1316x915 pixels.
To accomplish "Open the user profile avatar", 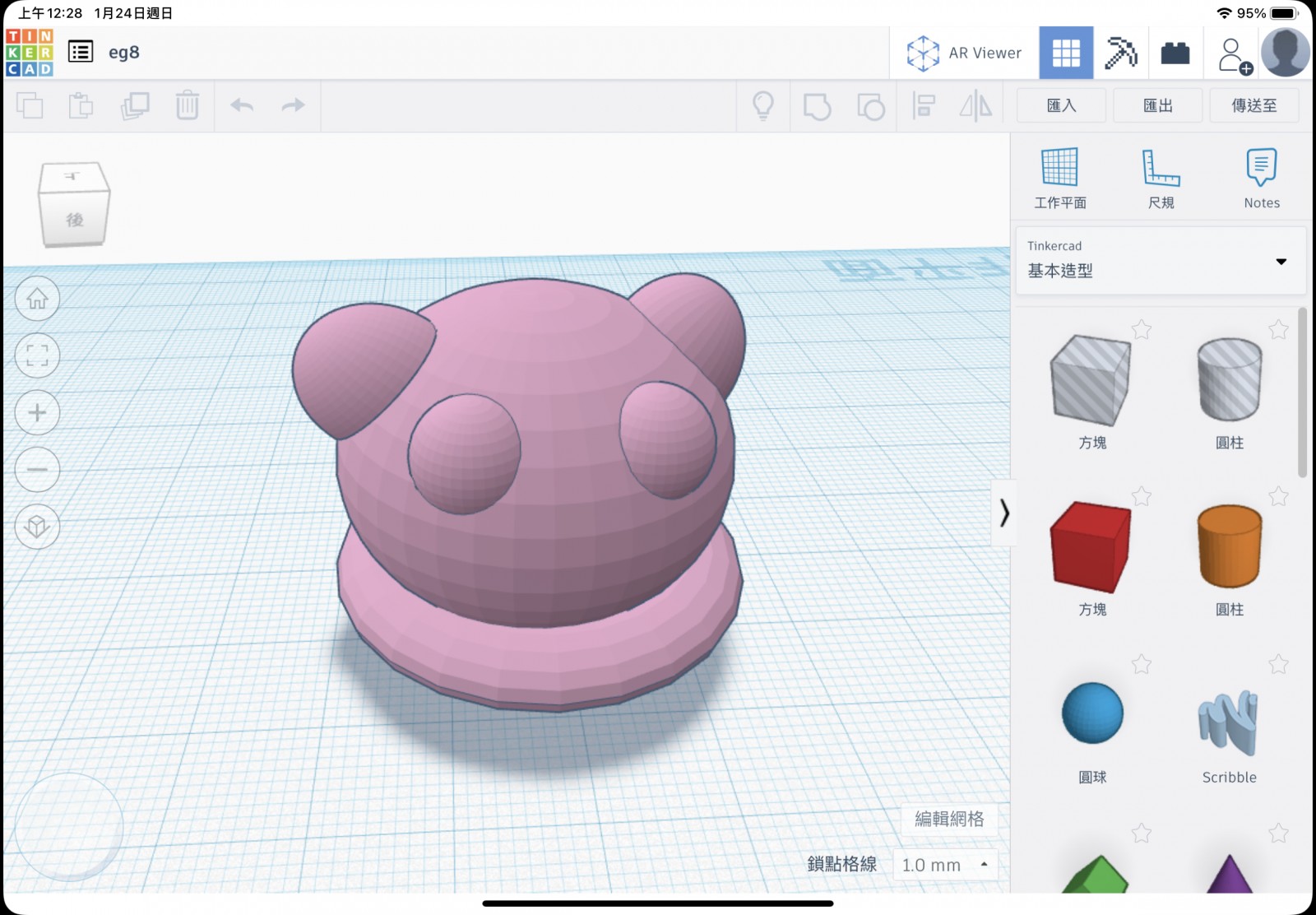I will click(x=1286, y=52).
